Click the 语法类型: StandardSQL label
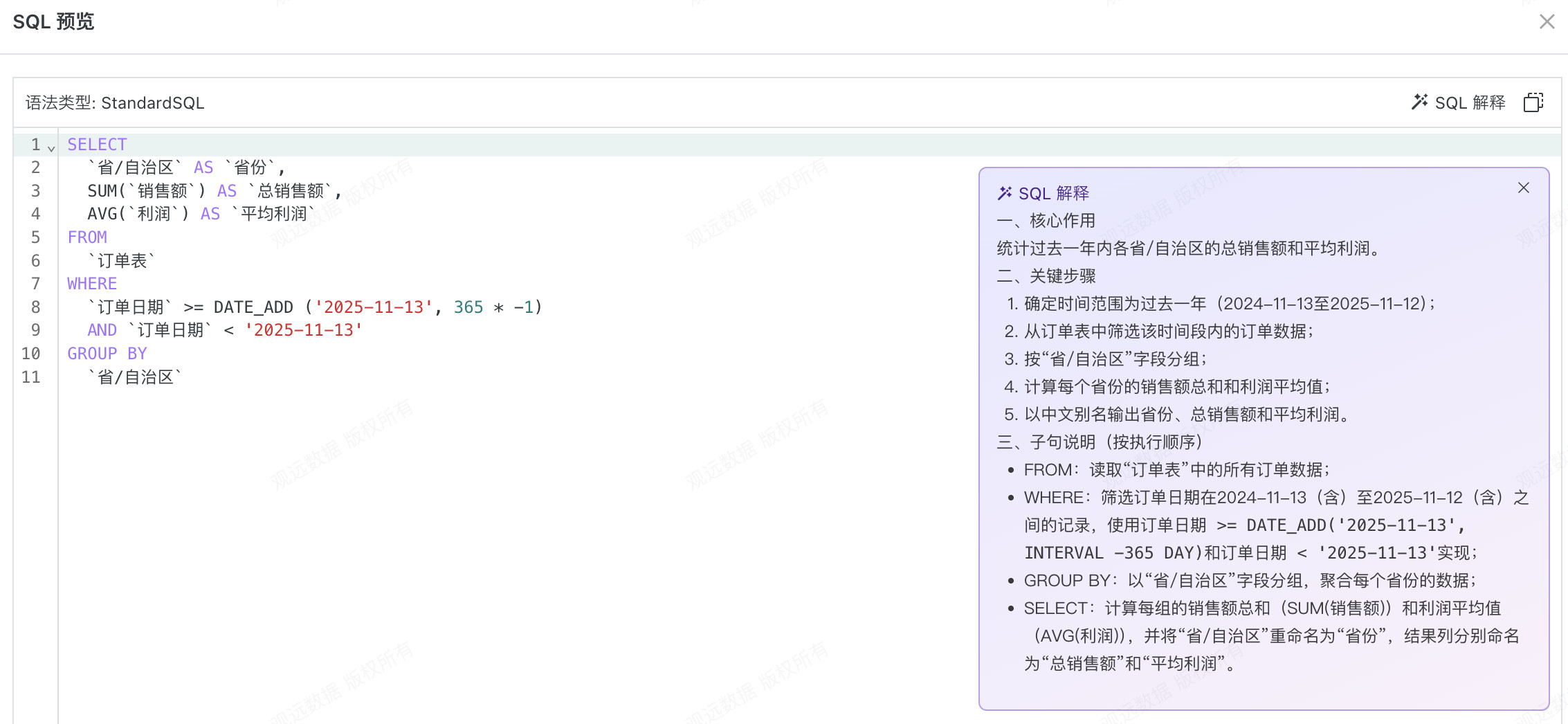The height and width of the screenshot is (724, 1568). click(115, 103)
